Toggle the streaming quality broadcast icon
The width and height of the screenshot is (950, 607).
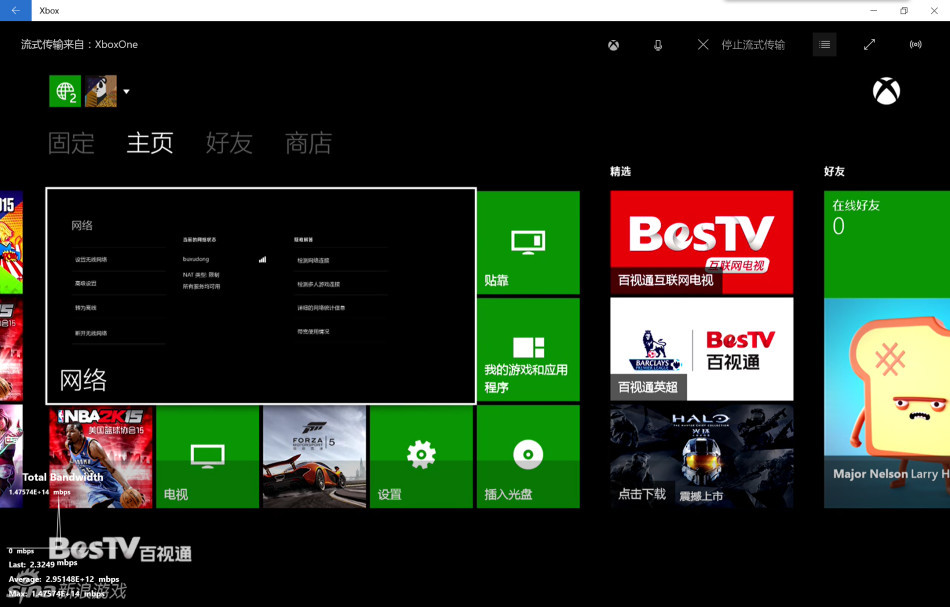pyautogui.click(x=915, y=44)
